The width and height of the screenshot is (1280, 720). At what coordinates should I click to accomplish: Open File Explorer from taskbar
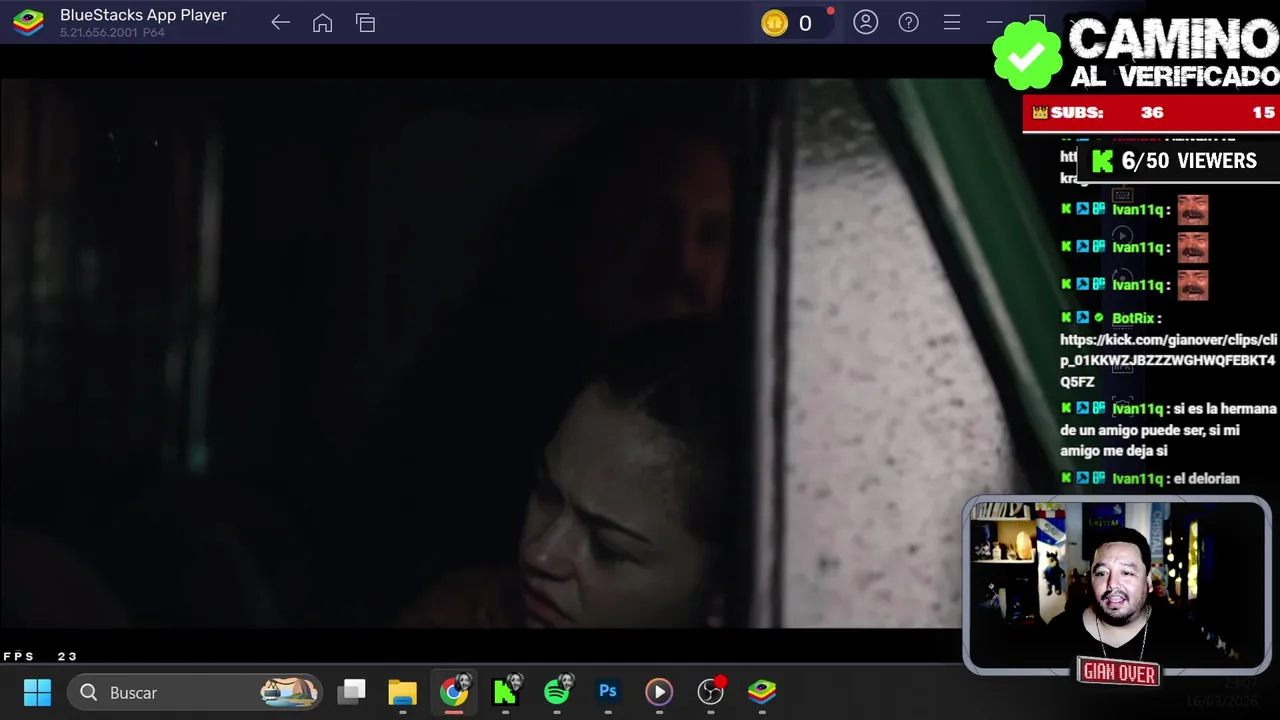pyautogui.click(x=403, y=692)
